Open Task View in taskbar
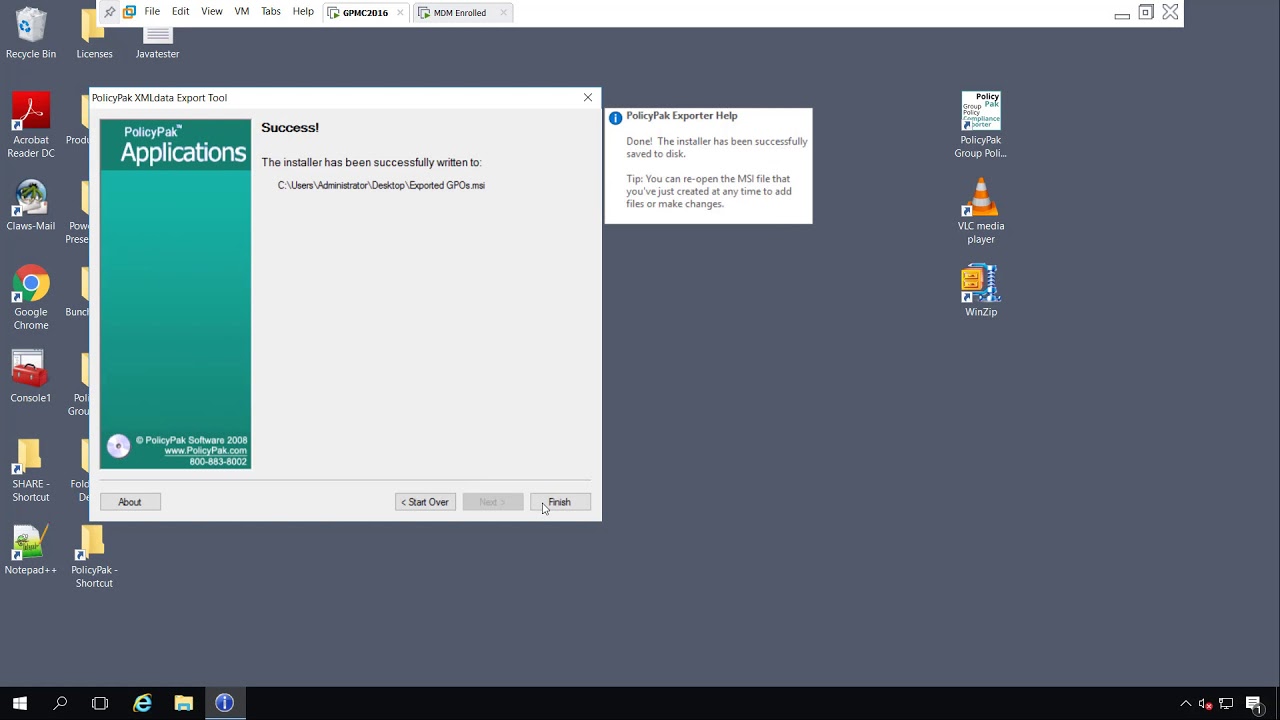This screenshot has width=1280, height=720. point(100,703)
